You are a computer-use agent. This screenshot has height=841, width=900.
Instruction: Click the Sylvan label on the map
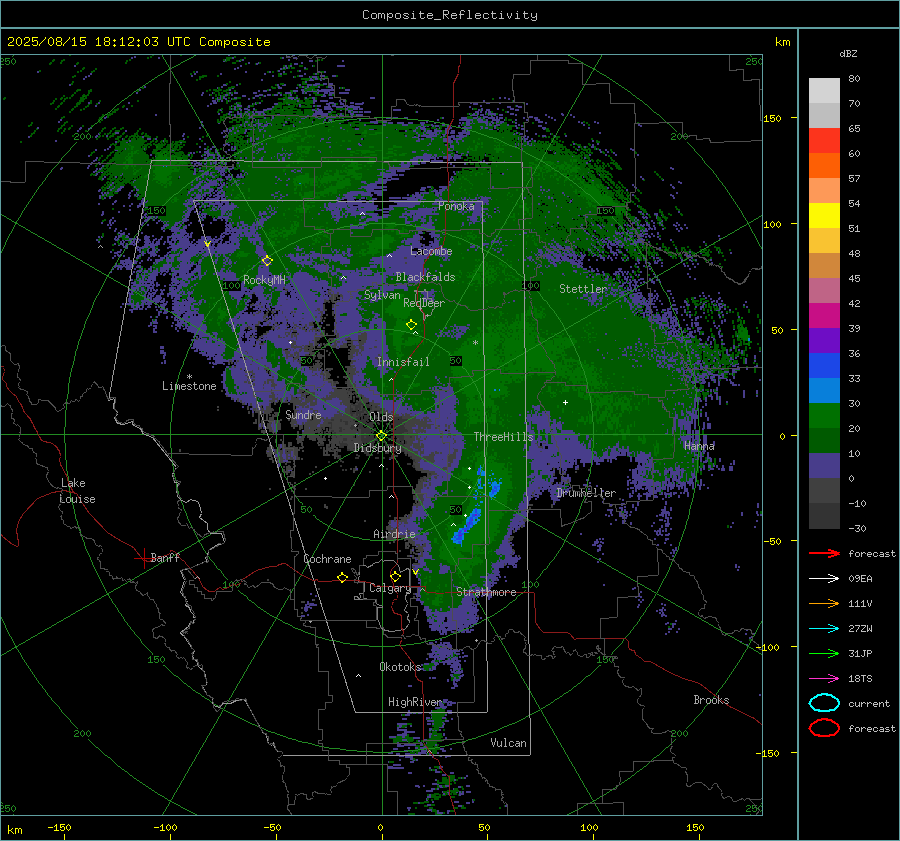382,295
